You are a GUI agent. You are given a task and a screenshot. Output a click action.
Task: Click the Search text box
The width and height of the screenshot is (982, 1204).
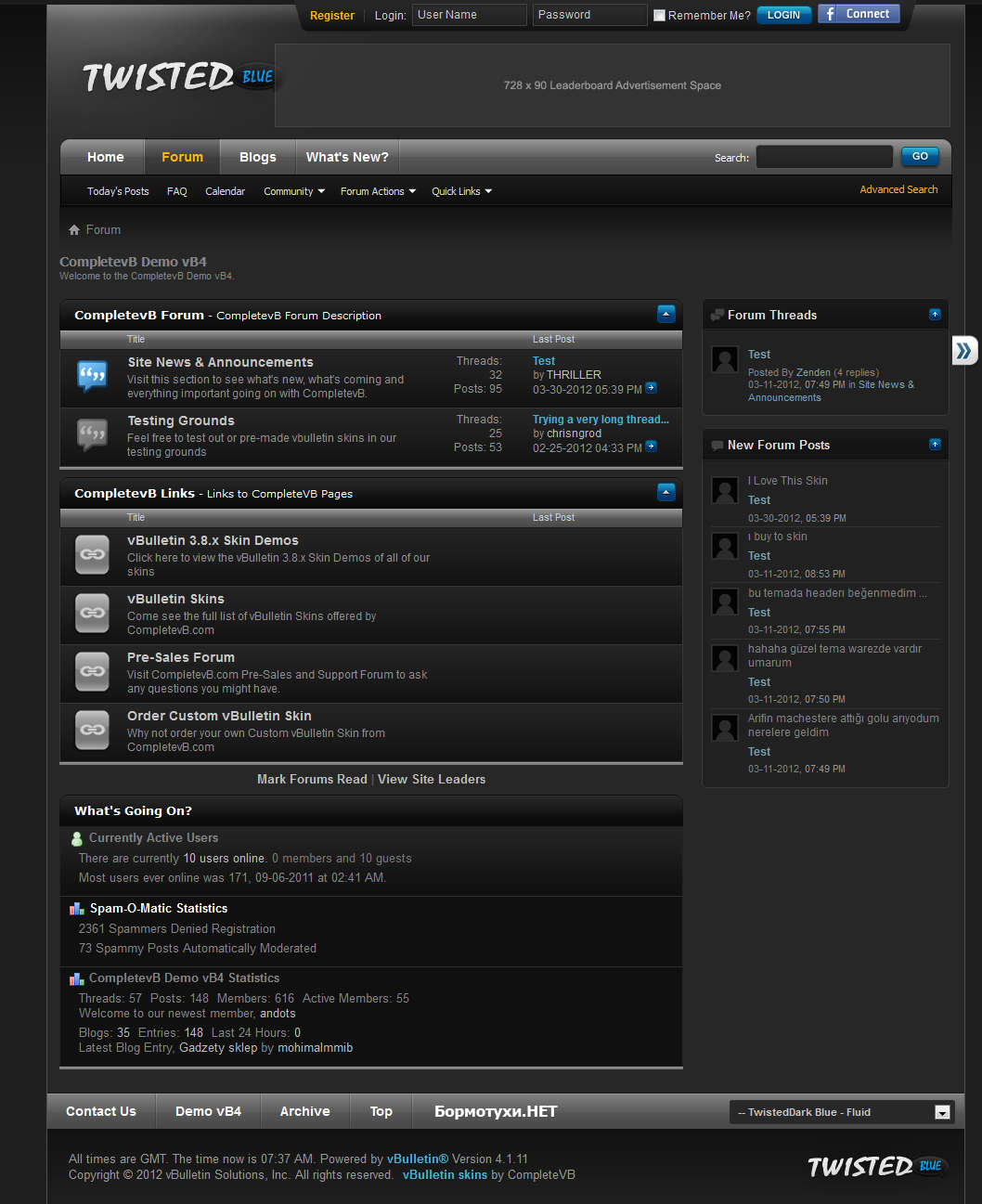824,157
